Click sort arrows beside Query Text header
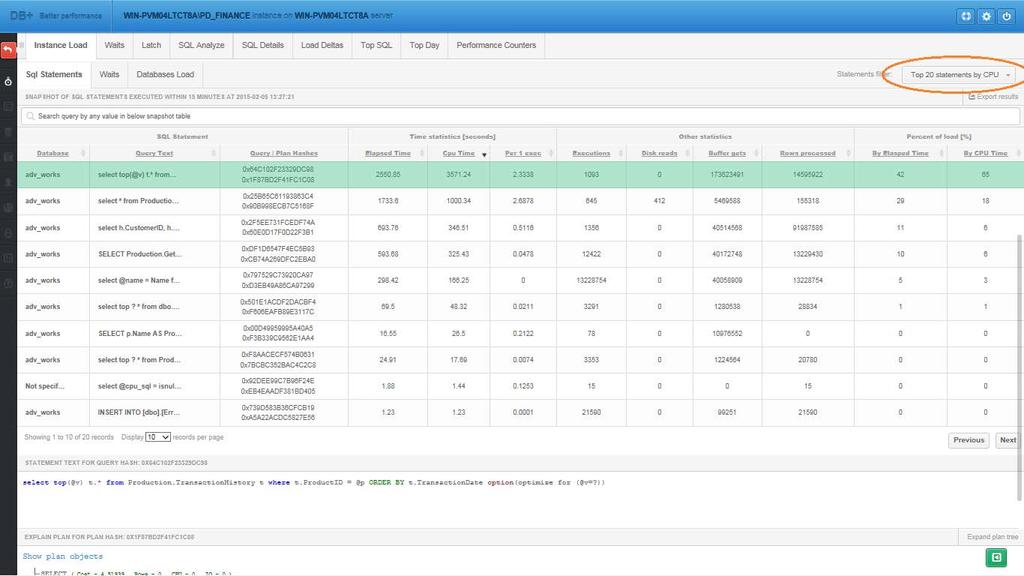The height and width of the screenshot is (576, 1024). [x=214, y=153]
